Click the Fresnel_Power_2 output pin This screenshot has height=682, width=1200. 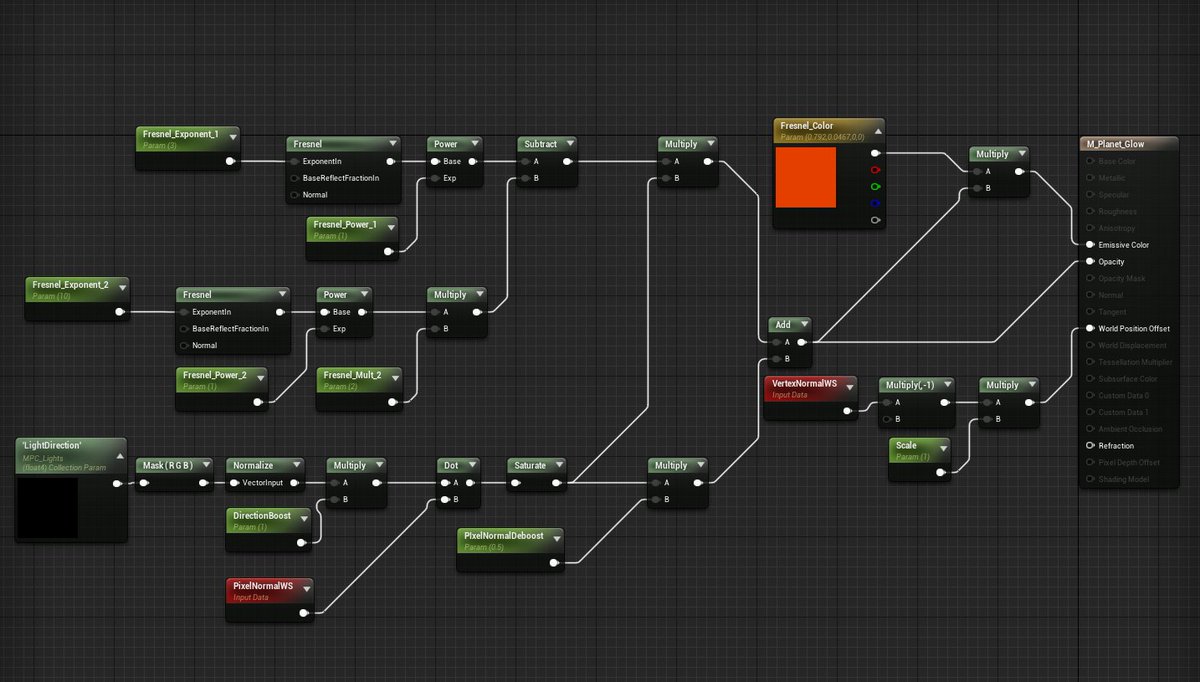tap(258, 402)
